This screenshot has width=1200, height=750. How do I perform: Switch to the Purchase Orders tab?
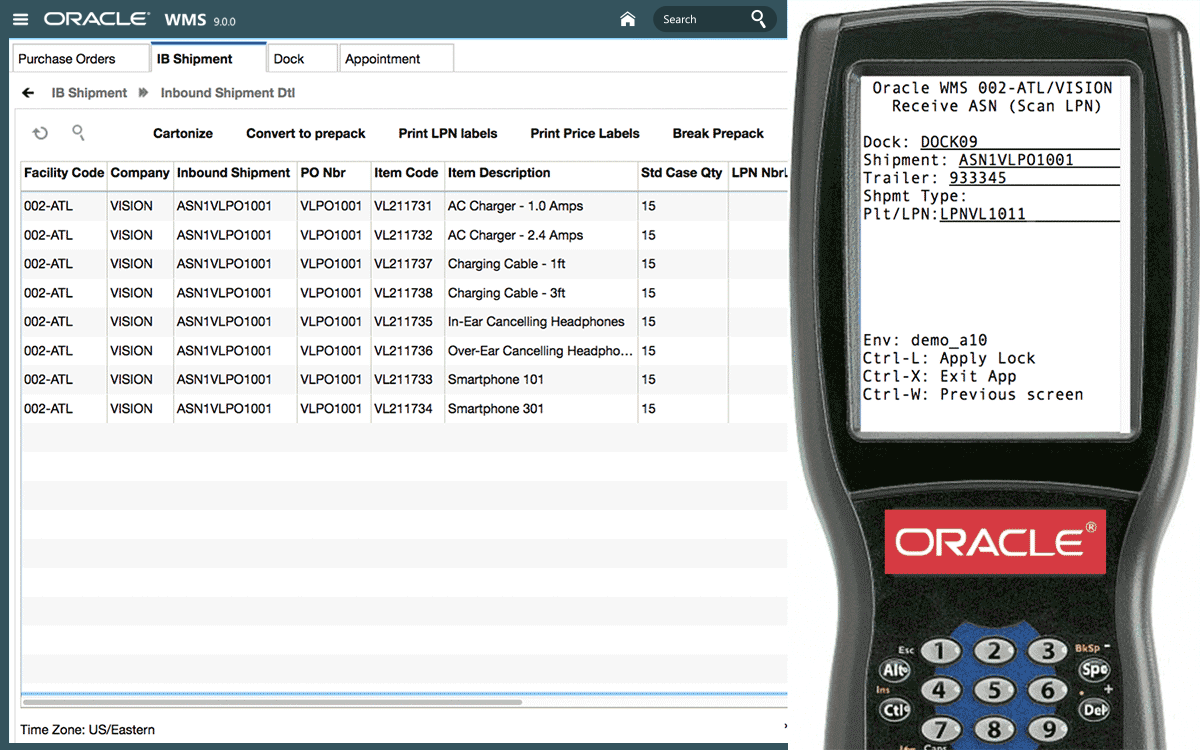67,59
